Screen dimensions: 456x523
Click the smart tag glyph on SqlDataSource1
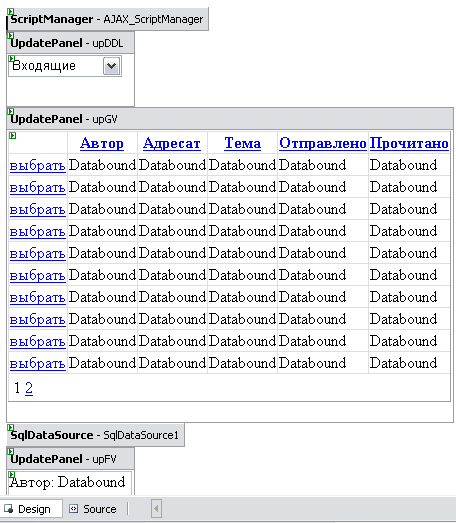11,428
